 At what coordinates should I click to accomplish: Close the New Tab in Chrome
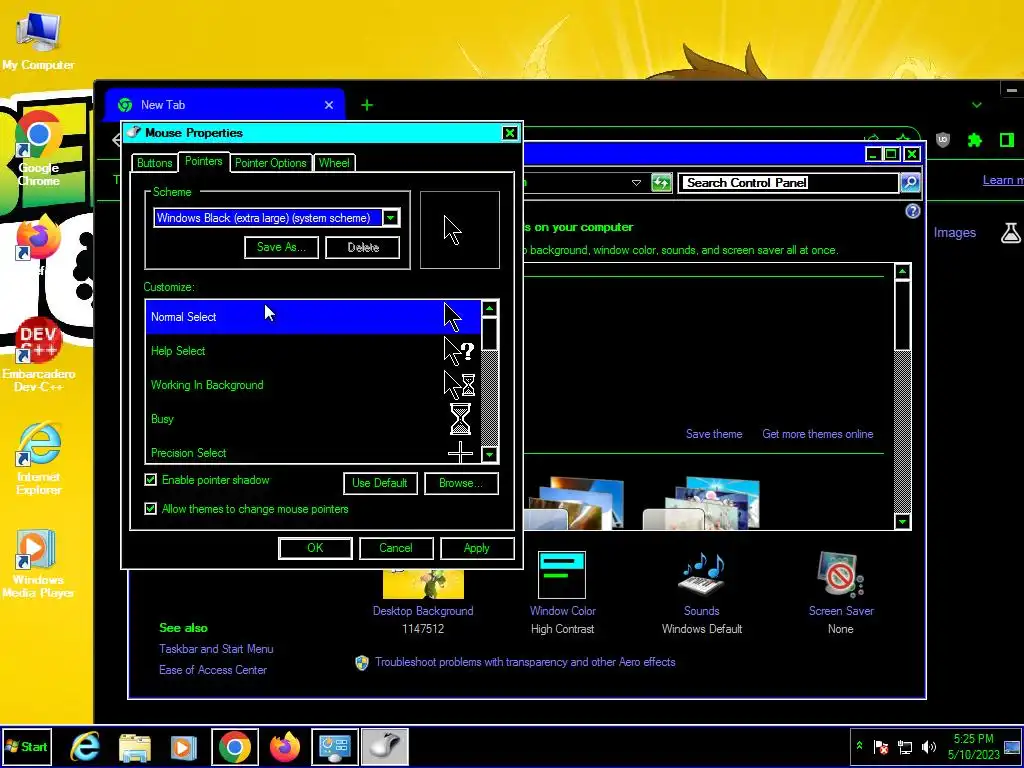pyautogui.click(x=328, y=104)
